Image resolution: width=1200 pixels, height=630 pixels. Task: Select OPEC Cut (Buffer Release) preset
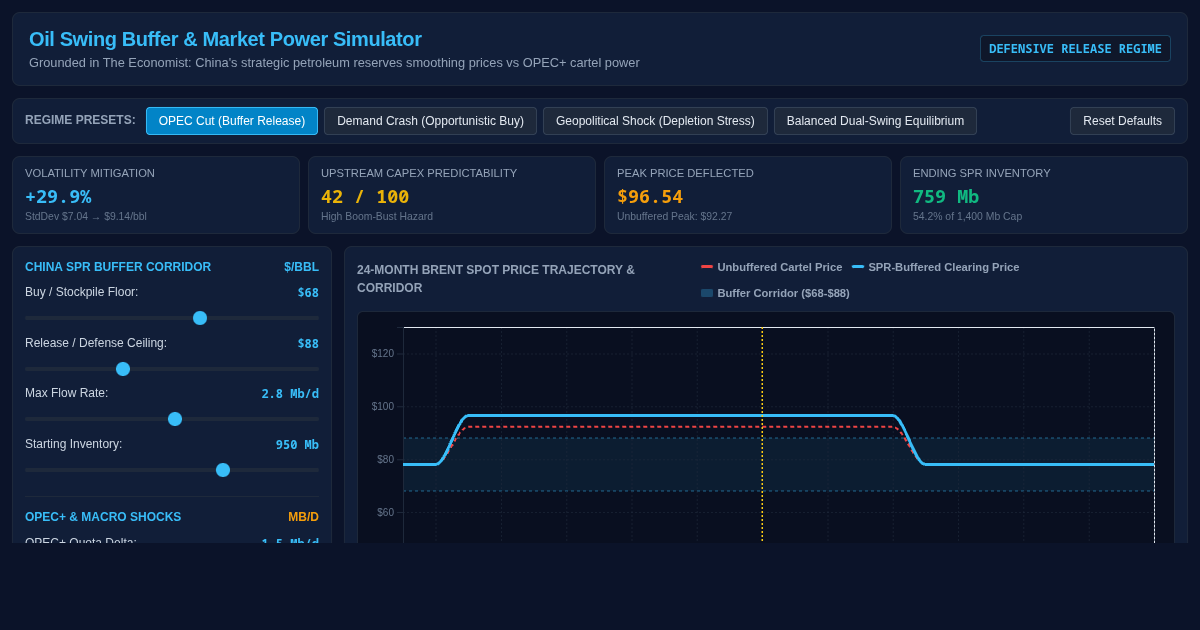pyautogui.click(x=232, y=121)
